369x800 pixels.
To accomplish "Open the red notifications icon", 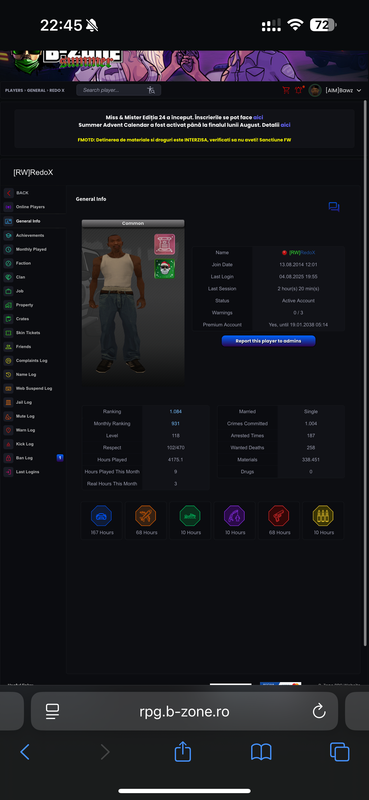I will tap(299, 90).
